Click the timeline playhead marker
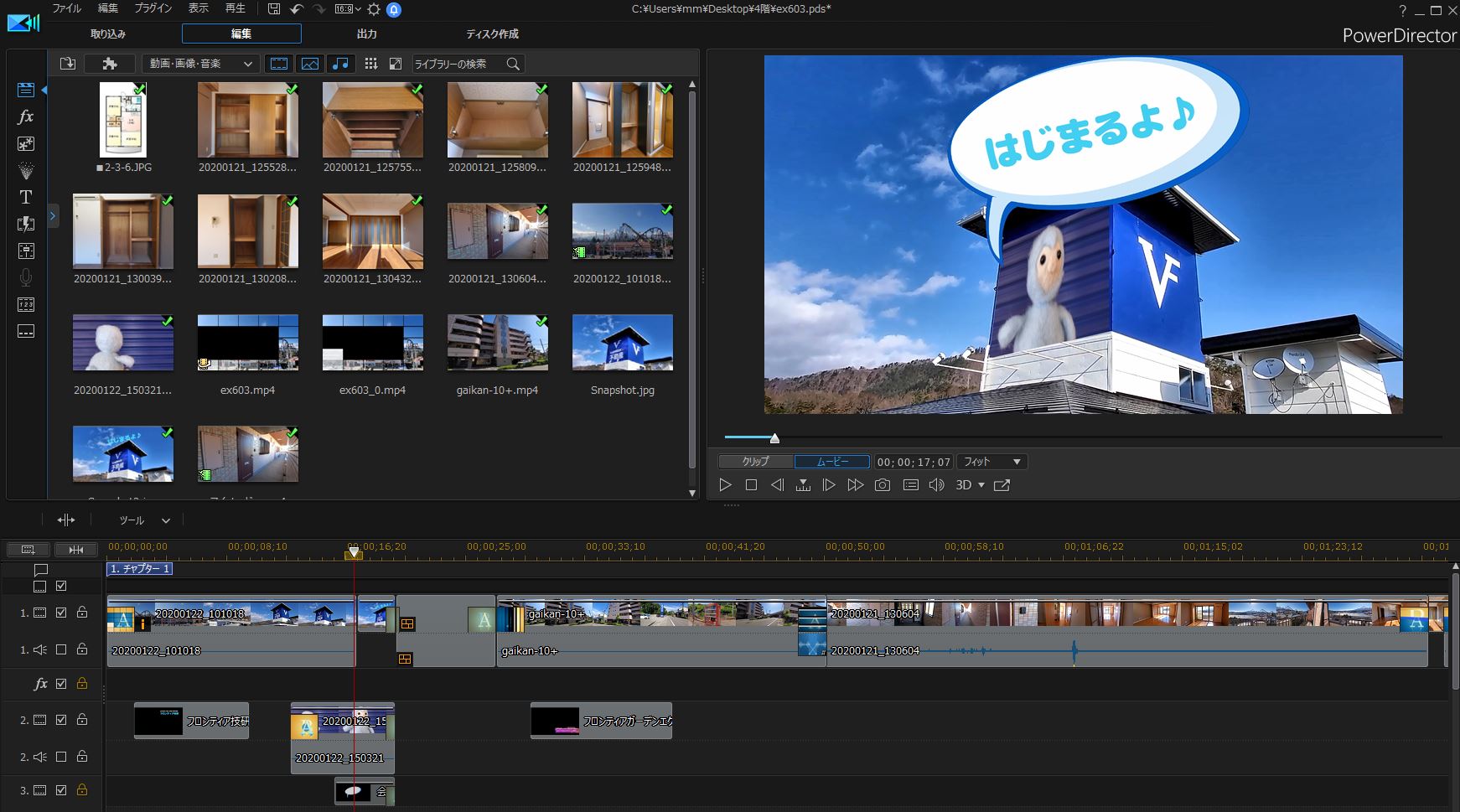 pos(354,552)
